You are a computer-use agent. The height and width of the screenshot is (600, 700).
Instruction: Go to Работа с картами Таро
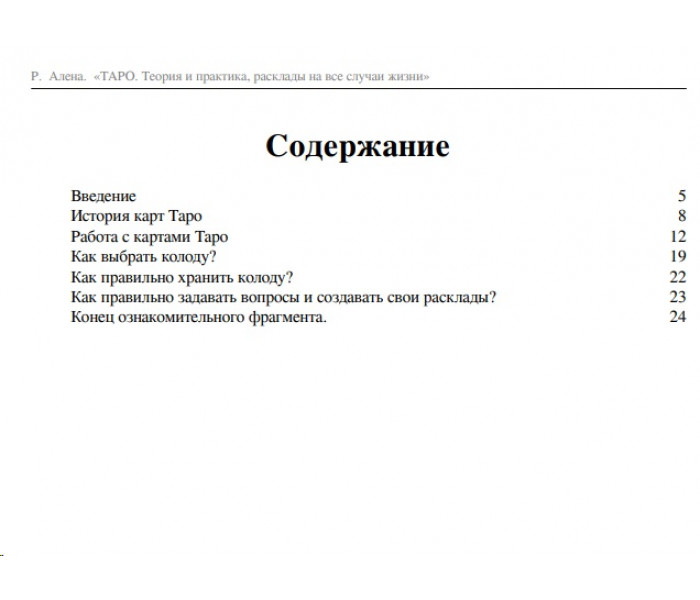(x=149, y=237)
